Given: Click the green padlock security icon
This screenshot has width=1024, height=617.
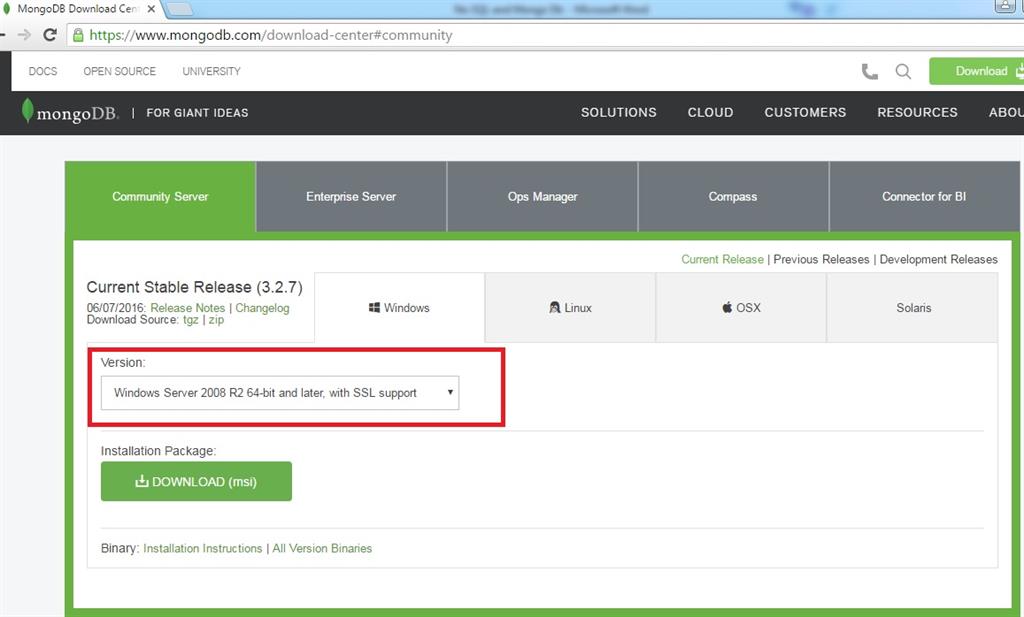Looking at the screenshot, I should coord(78,35).
